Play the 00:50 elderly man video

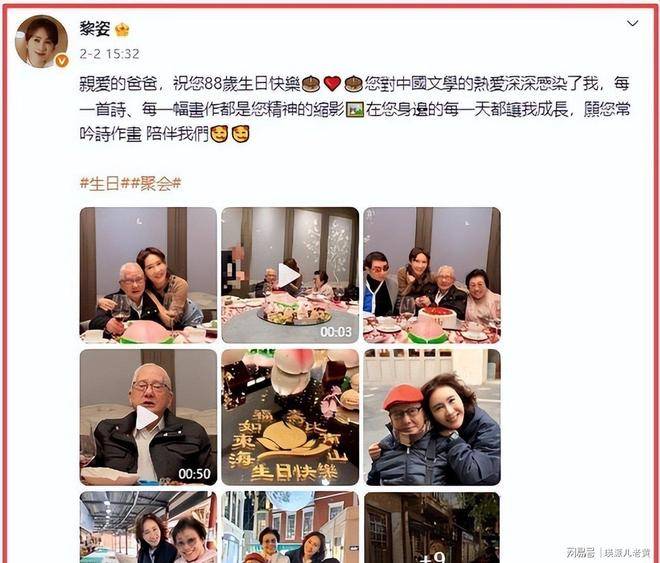coord(148,417)
